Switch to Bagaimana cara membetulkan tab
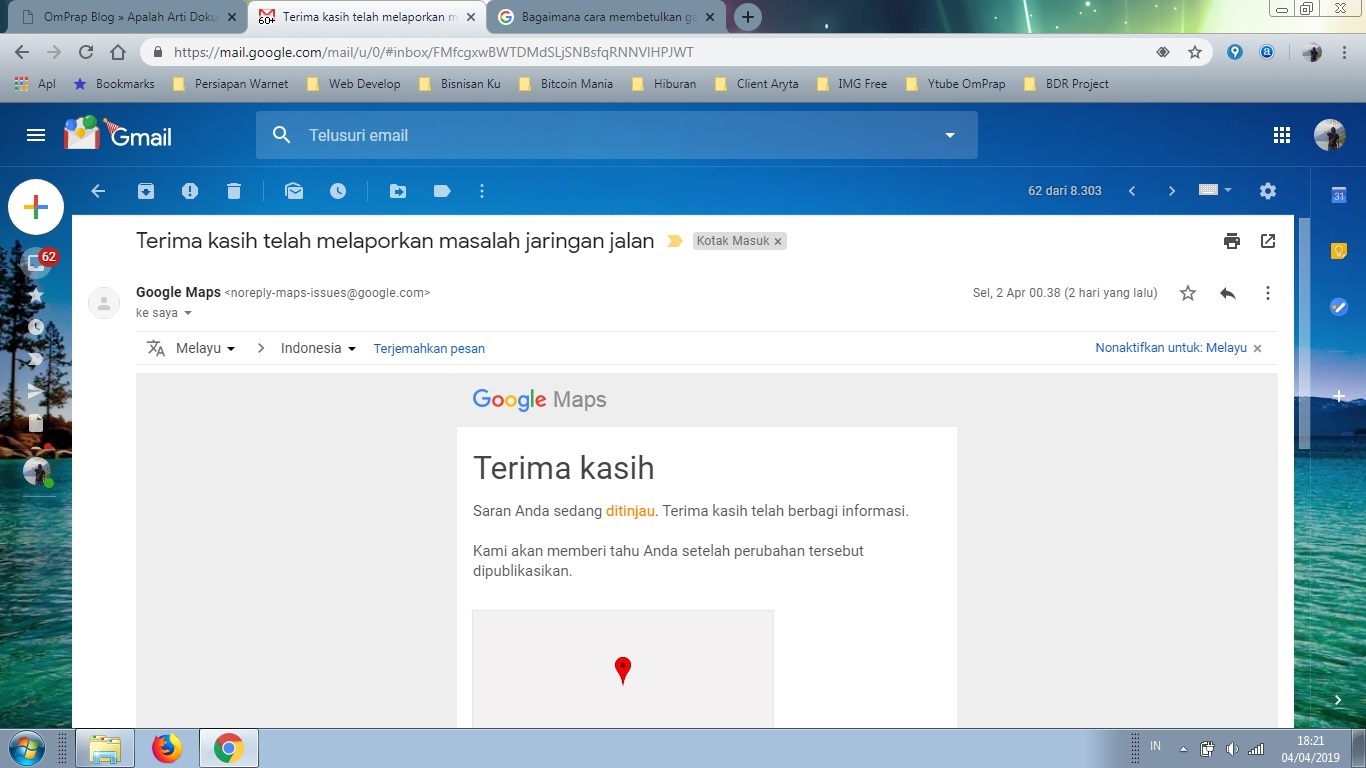 coord(605,17)
